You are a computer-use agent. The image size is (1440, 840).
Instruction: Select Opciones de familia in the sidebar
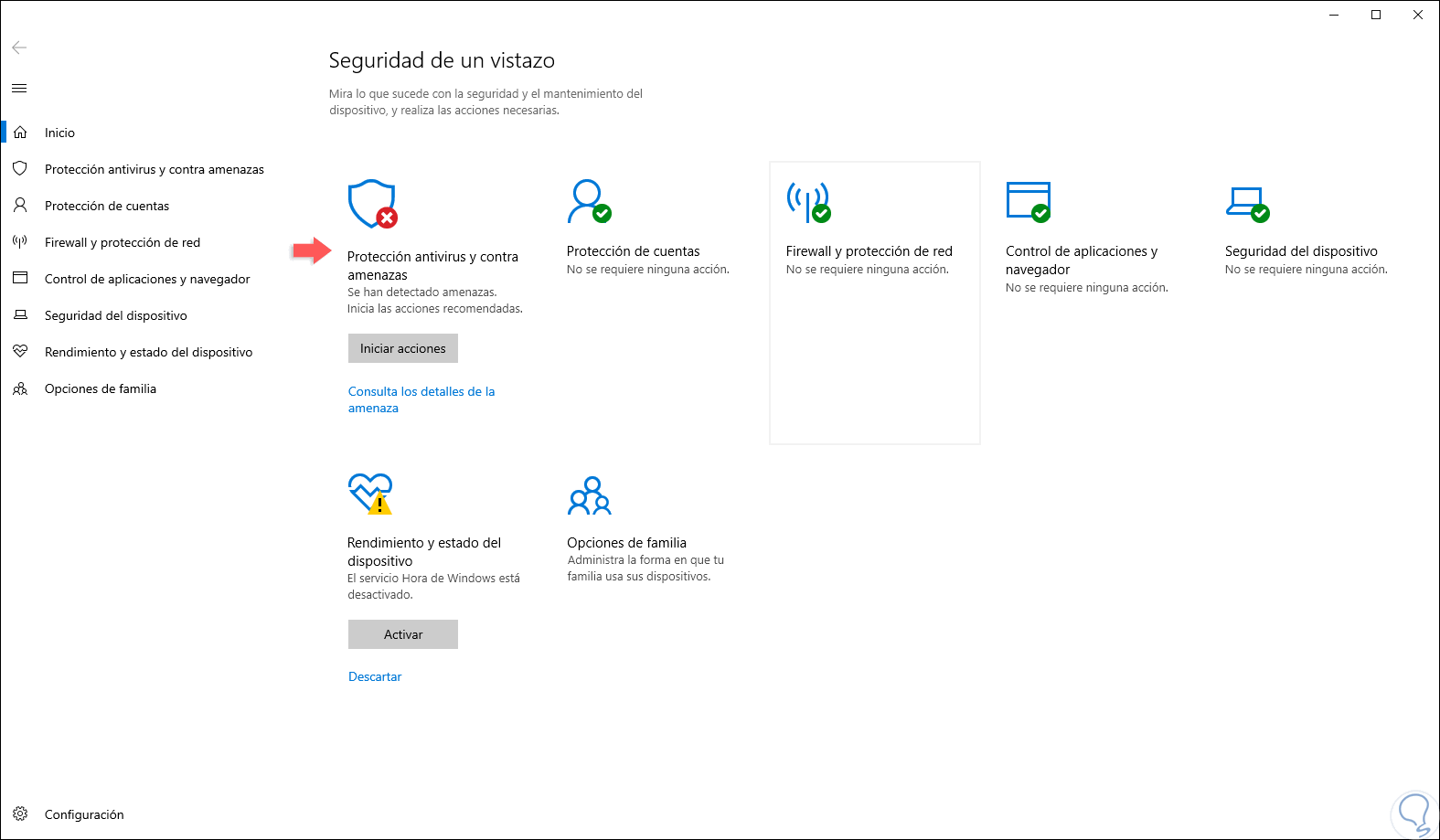(x=100, y=388)
